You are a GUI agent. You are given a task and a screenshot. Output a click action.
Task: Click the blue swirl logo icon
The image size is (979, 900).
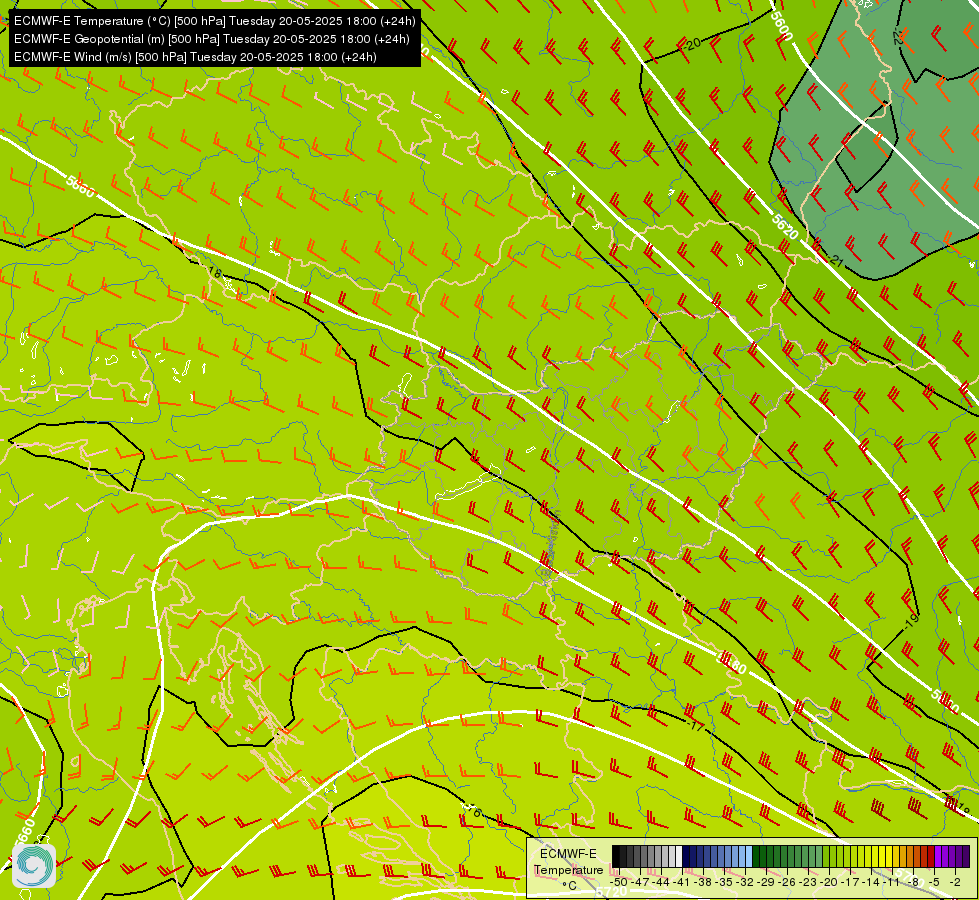(x=34, y=866)
